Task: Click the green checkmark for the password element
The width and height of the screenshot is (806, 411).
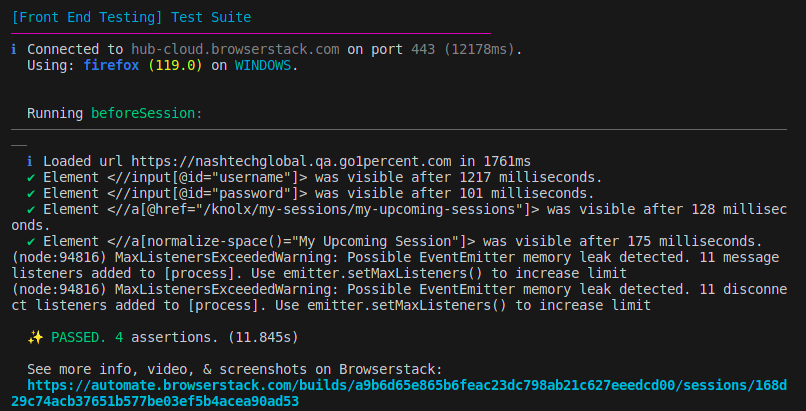Action: point(31,193)
